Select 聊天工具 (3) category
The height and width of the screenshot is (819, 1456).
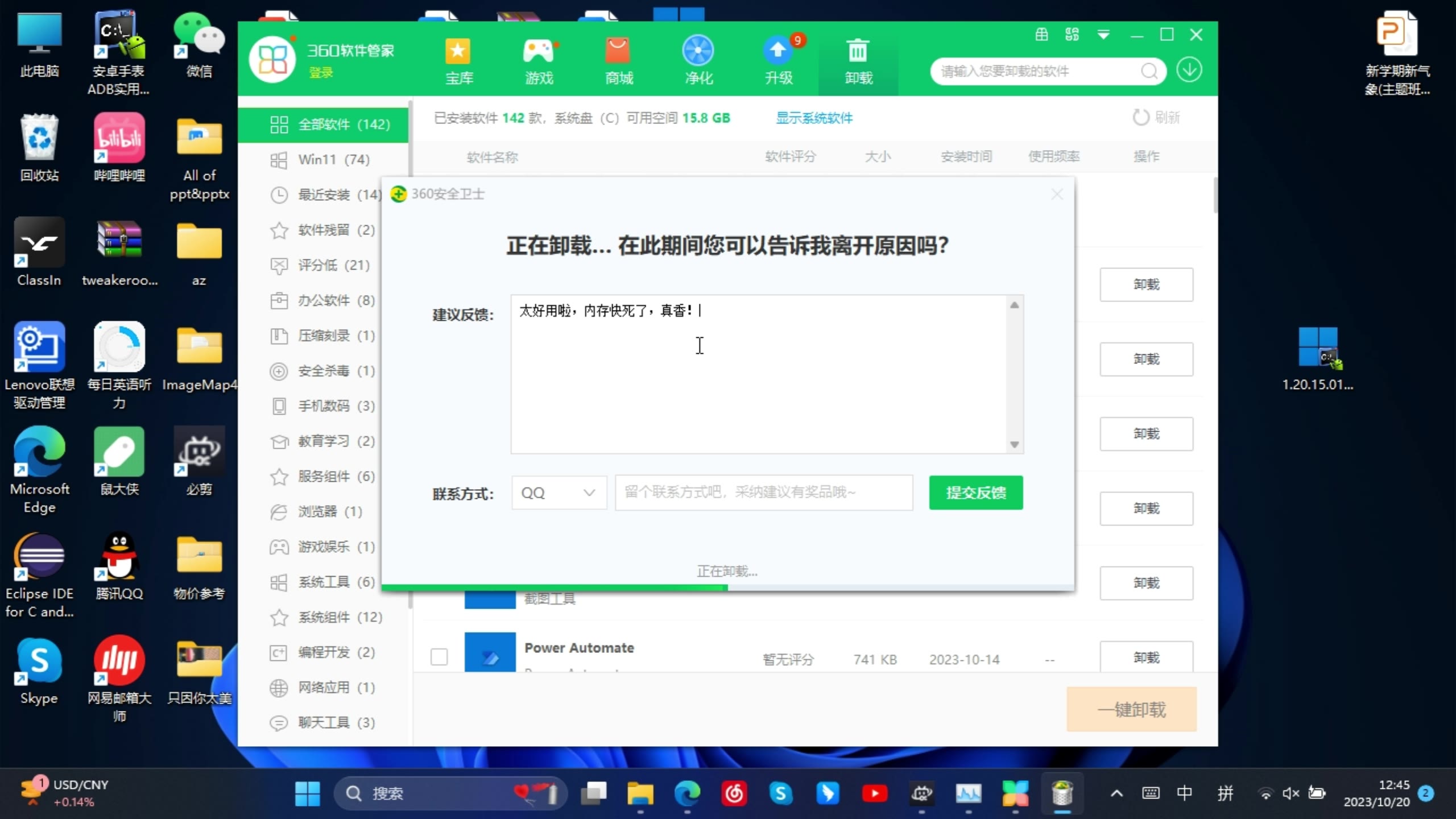tap(323, 722)
